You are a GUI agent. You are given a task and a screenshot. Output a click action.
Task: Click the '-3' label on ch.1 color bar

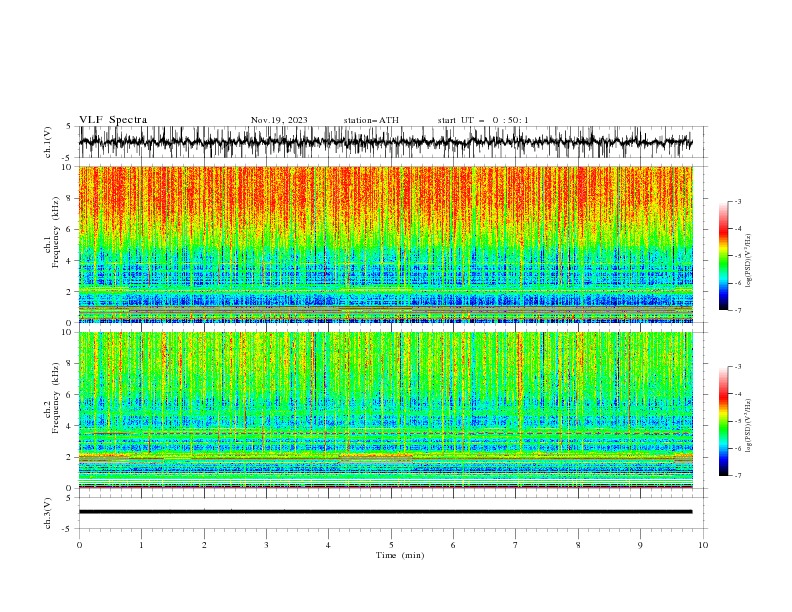[738, 201]
